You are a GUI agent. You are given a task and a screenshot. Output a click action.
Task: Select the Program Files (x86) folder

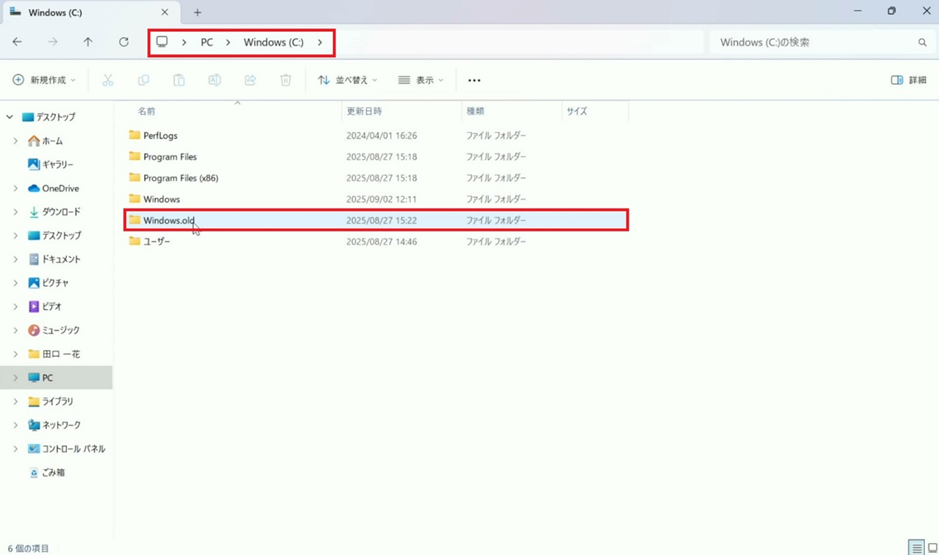tap(180, 178)
